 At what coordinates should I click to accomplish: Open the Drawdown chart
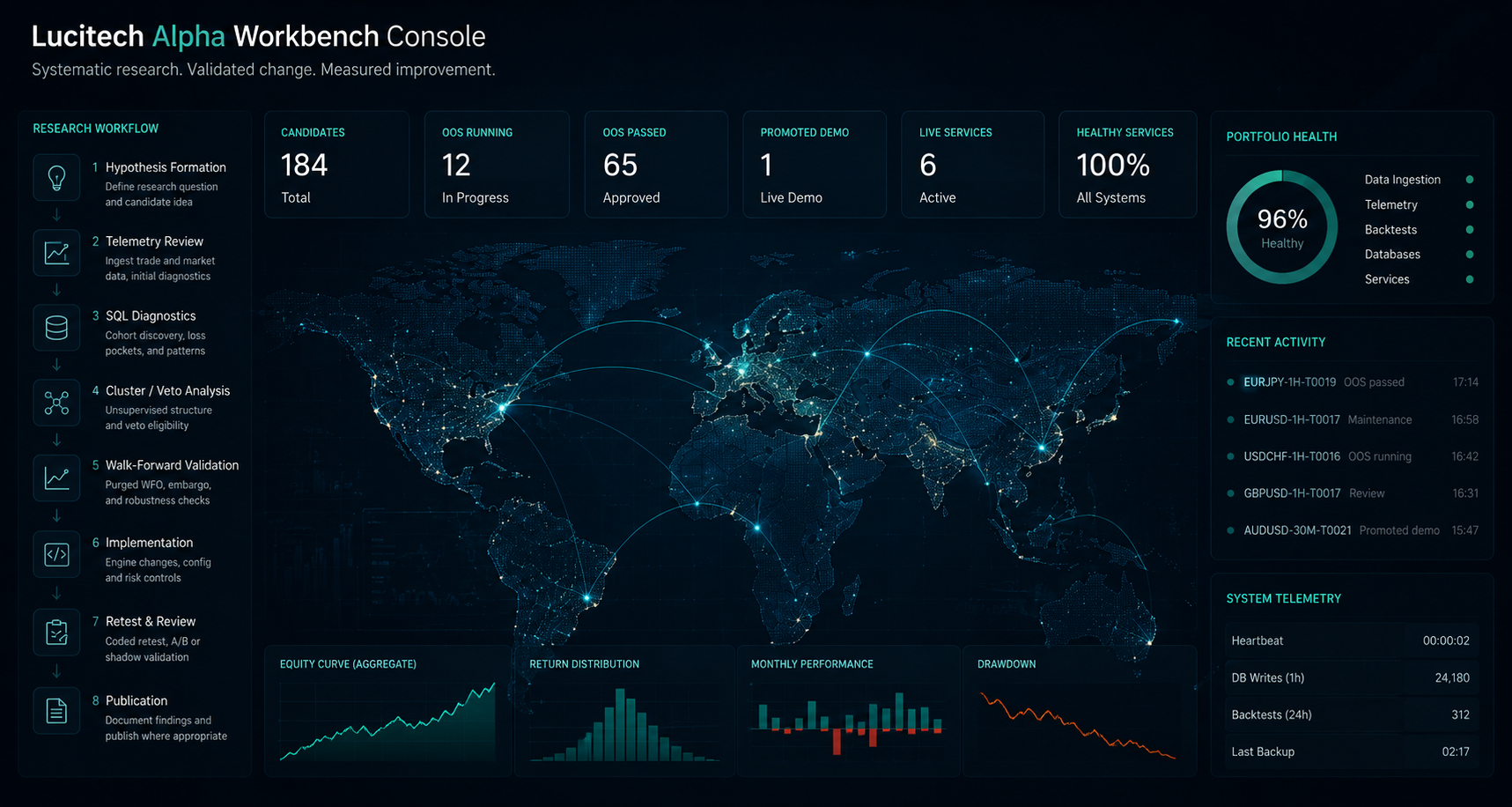coord(1080,710)
